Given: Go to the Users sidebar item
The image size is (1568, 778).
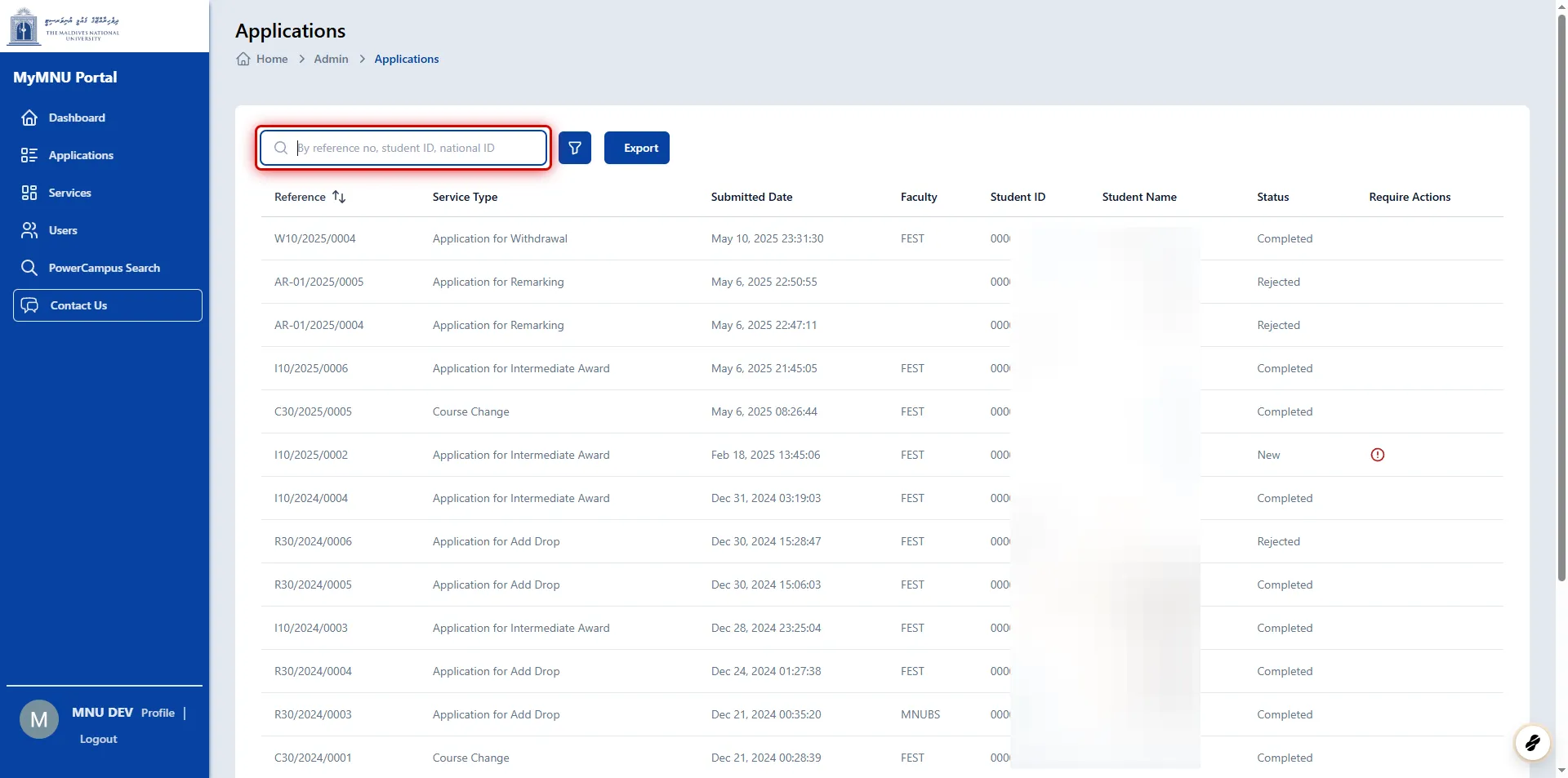Looking at the screenshot, I should (x=63, y=230).
